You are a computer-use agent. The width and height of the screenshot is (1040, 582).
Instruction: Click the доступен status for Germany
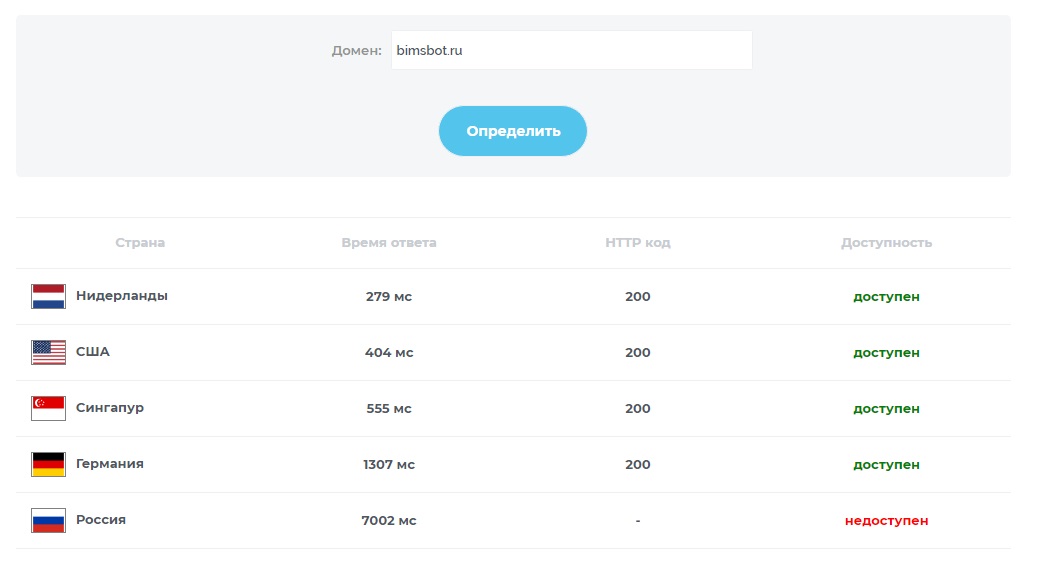886,465
